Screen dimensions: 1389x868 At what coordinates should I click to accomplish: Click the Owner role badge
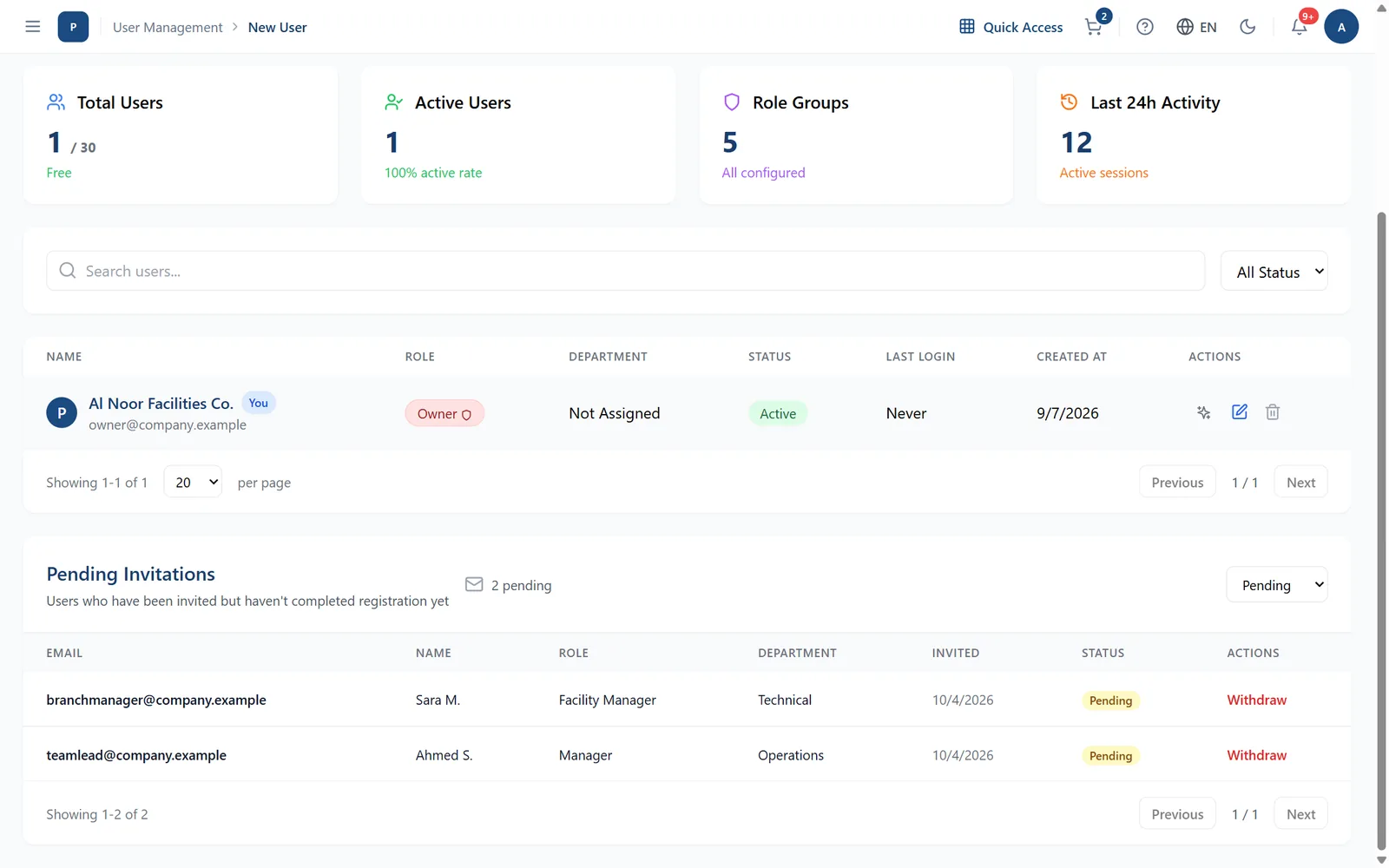tap(444, 413)
